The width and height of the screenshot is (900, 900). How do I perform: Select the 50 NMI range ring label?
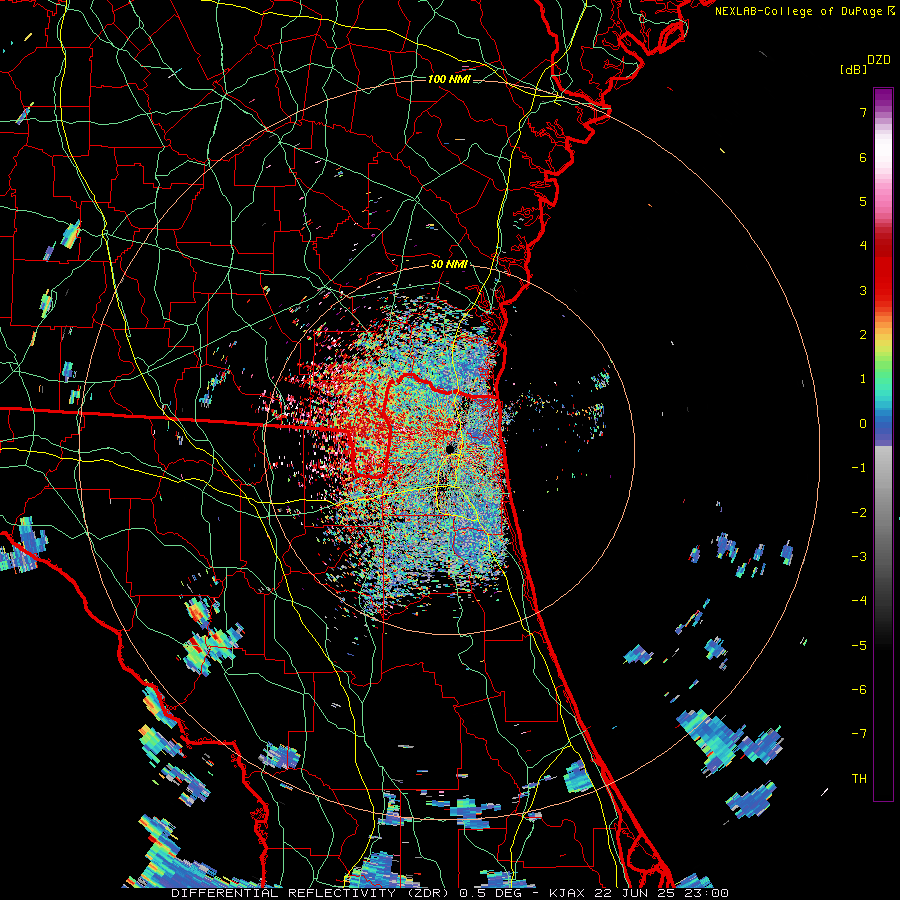point(449,264)
